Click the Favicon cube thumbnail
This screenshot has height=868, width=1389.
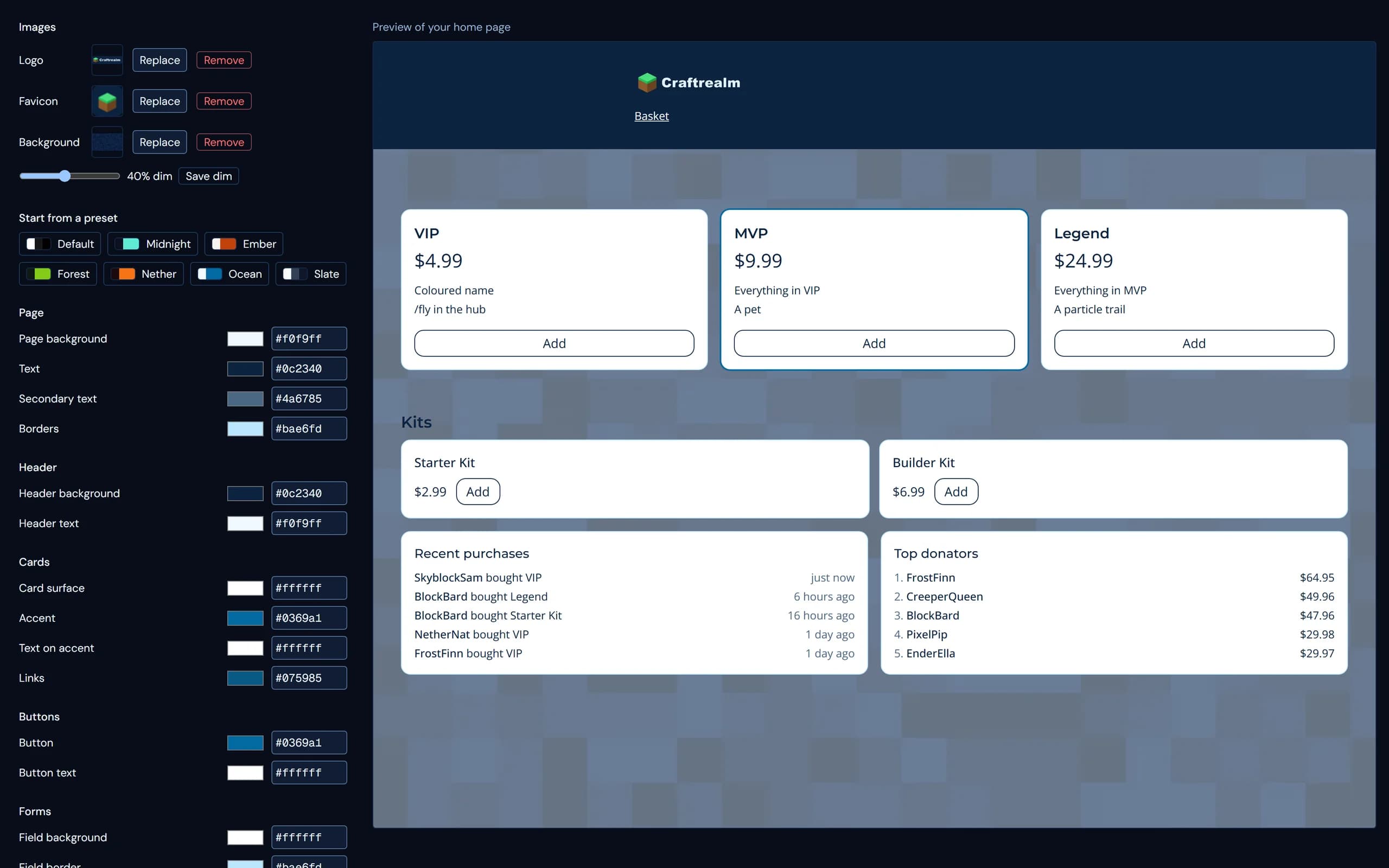point(107,101)
